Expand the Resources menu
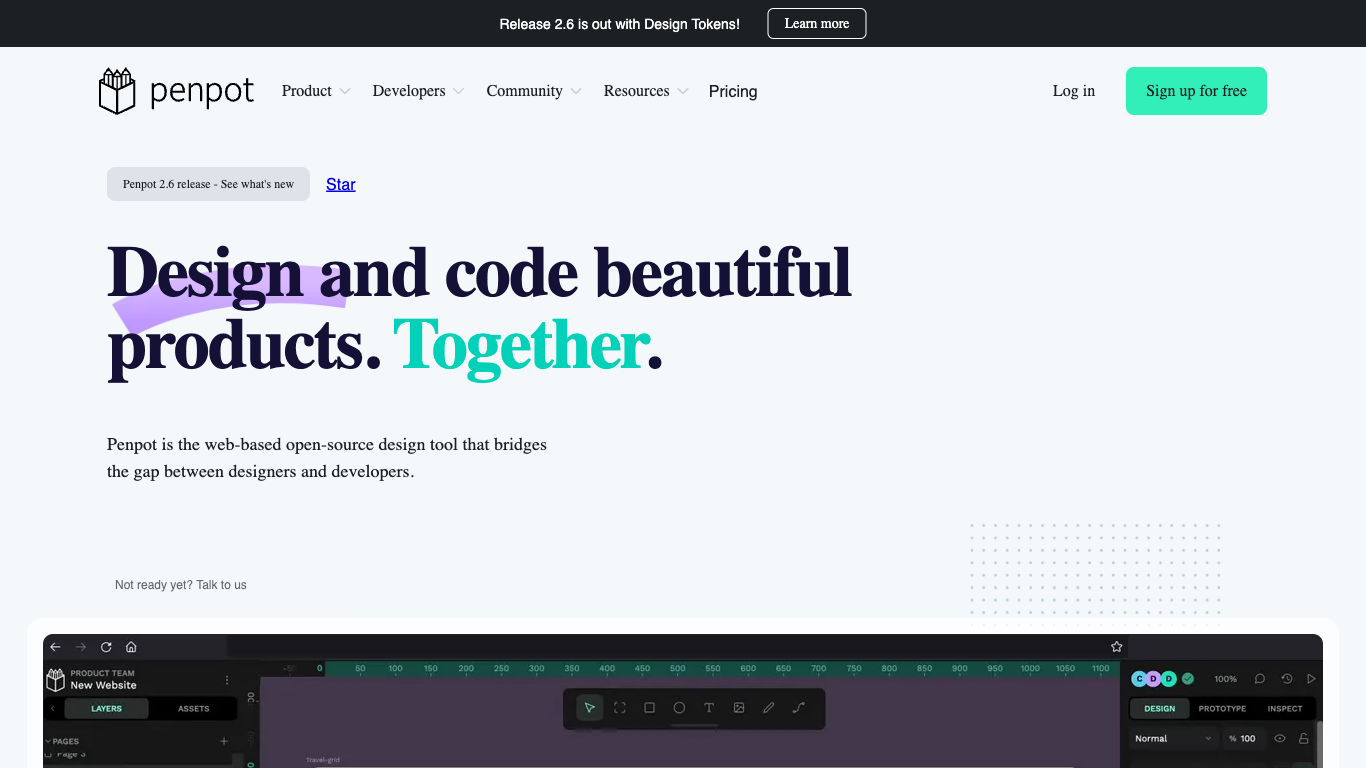The image size is (1366, 768). pos(646,91)
